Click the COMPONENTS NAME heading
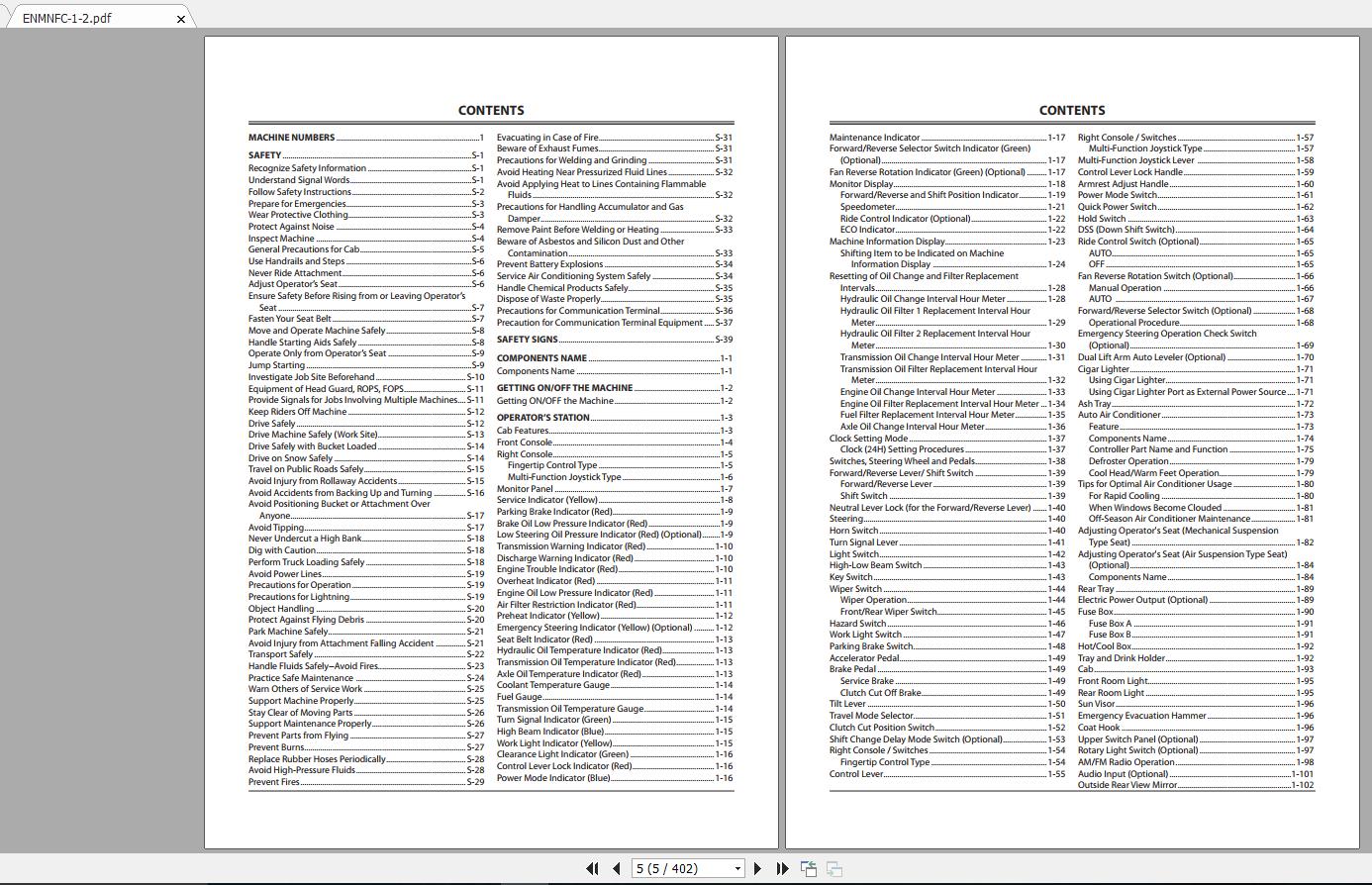1372x885 pixels. pos(615,358)
